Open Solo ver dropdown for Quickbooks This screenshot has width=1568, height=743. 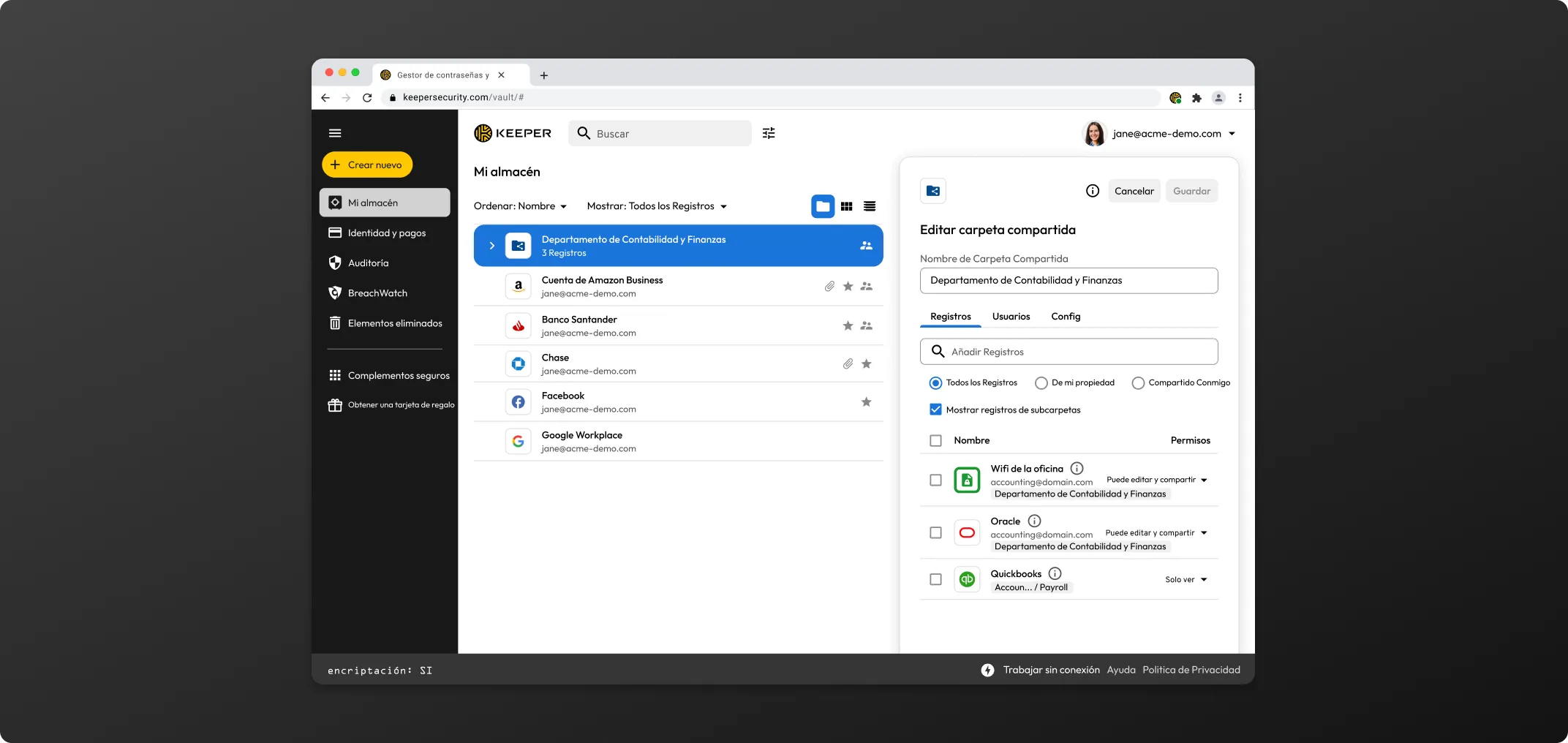coord(1186,580)
